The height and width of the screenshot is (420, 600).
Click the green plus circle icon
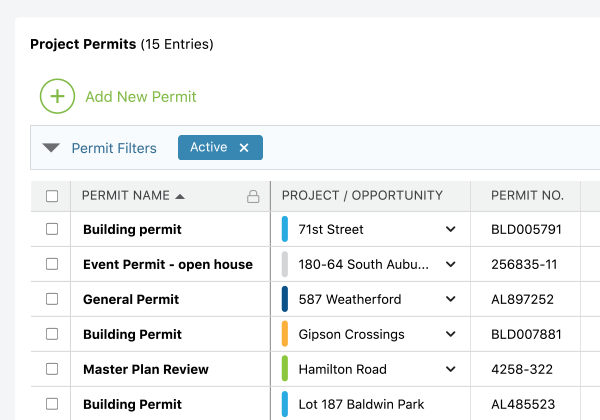tap(57, 96)
